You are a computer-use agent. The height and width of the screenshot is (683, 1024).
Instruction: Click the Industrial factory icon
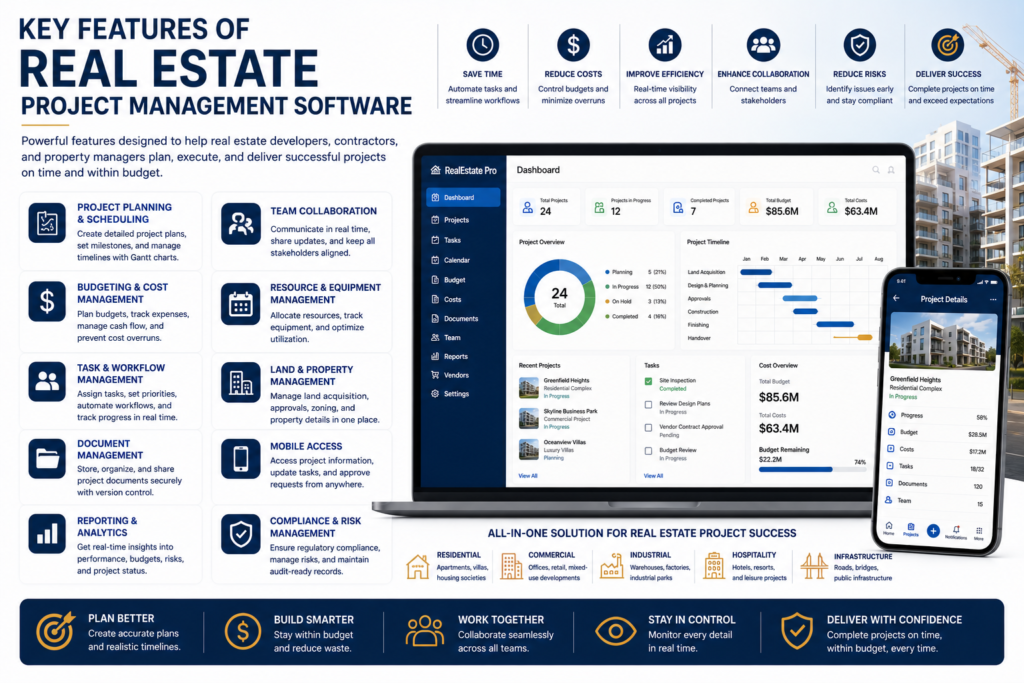(612, 565)
